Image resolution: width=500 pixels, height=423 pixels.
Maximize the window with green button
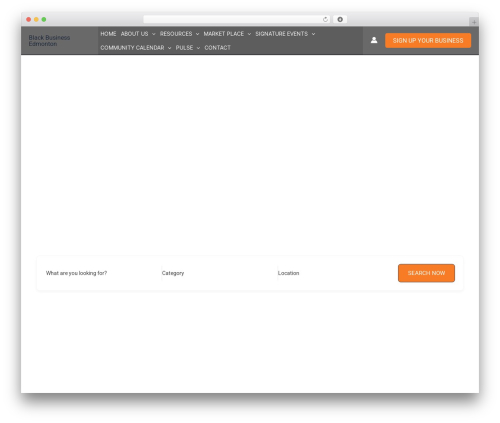(44, 19)
